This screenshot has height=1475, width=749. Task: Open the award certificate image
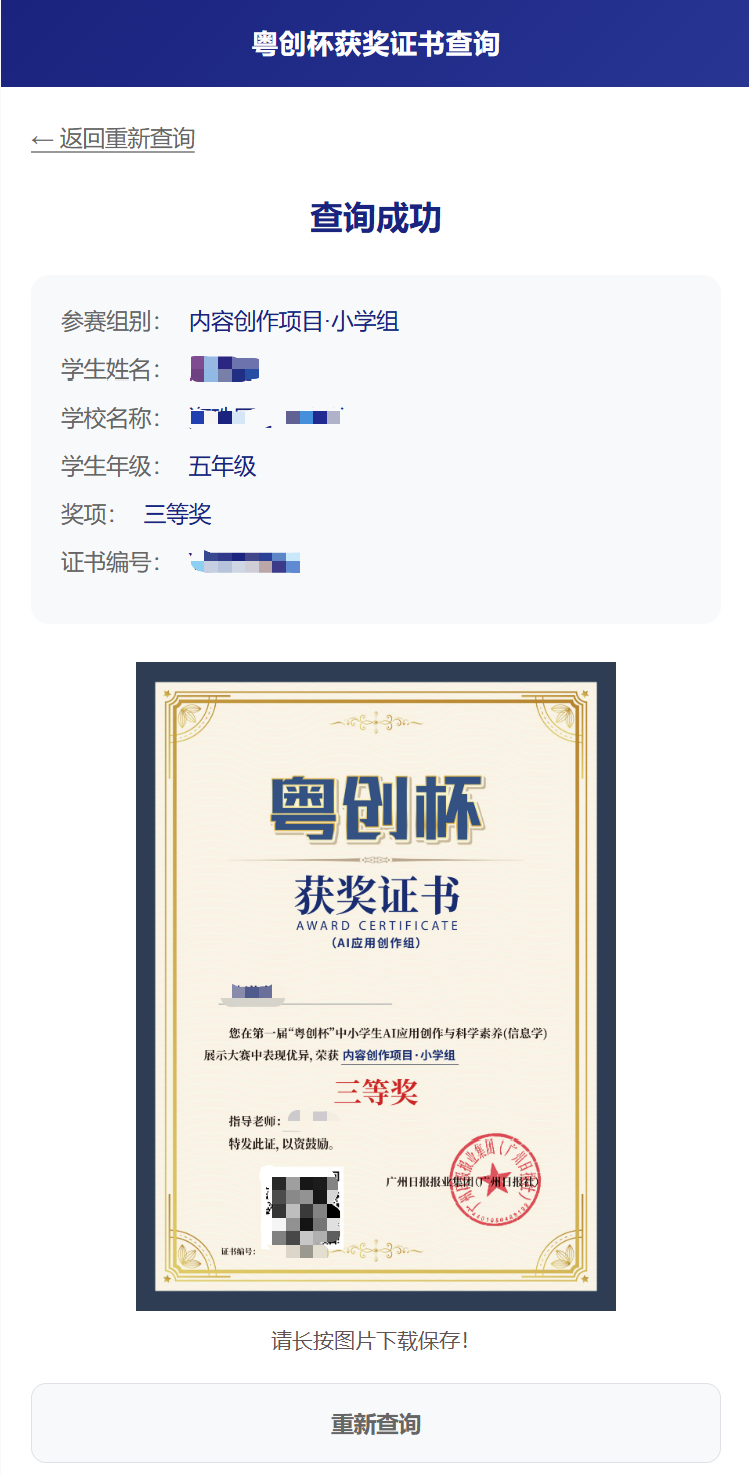point(375,986)
